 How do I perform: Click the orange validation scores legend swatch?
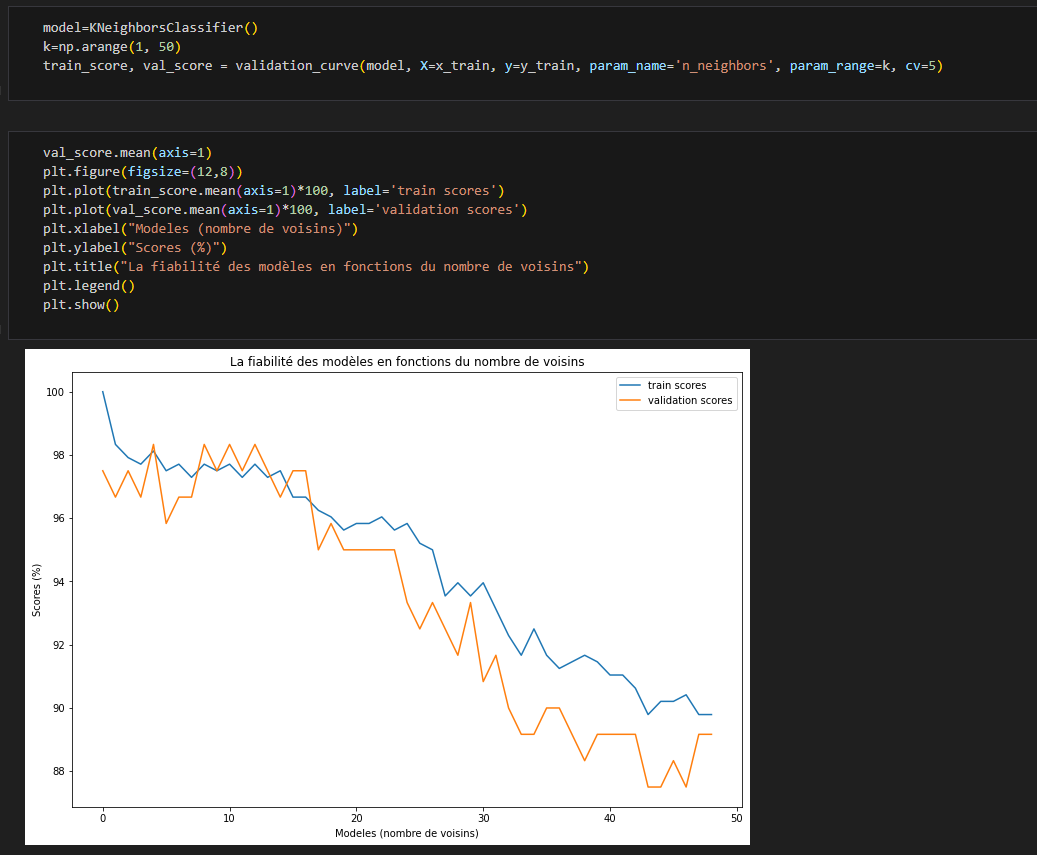point(630,400)
